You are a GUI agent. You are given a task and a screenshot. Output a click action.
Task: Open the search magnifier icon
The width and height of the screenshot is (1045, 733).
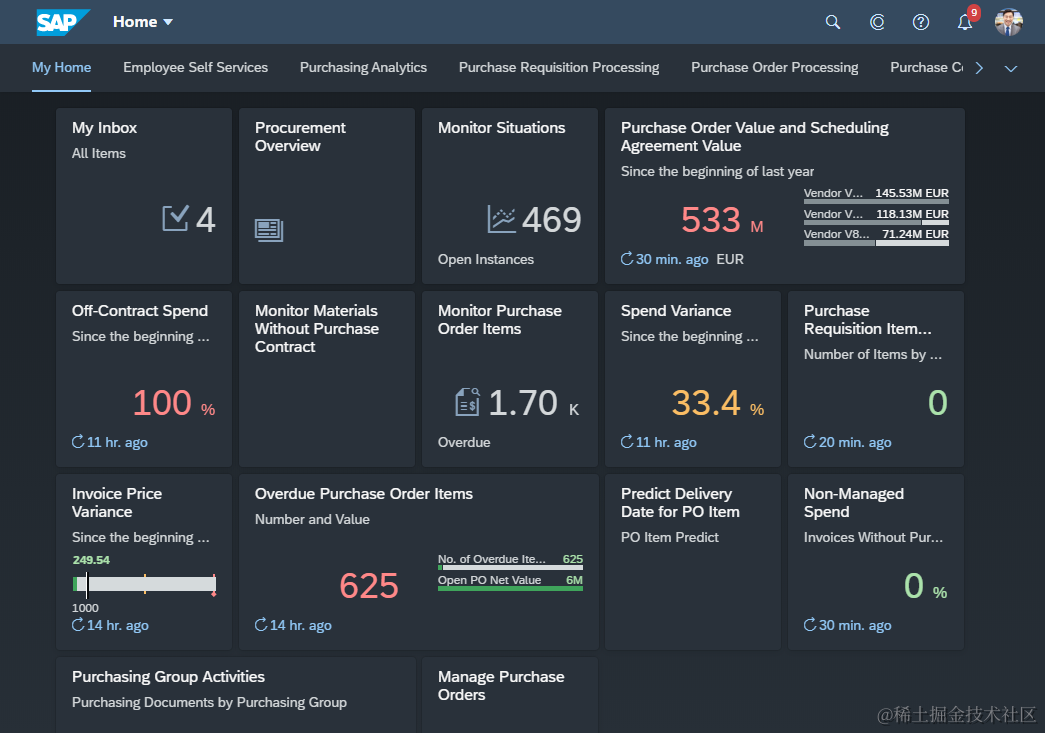(832, 22)
